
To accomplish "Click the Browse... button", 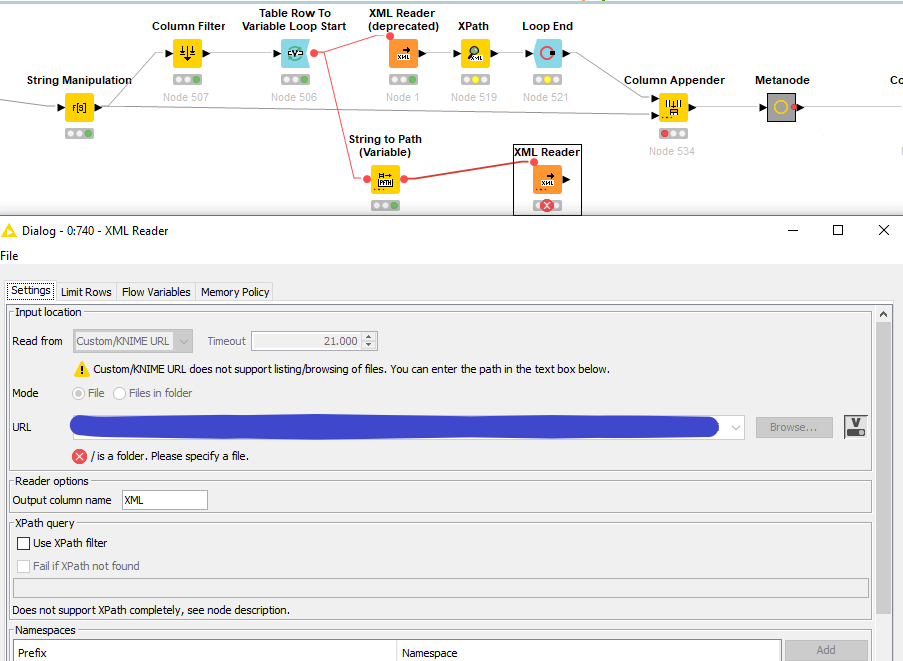I will pos(794,427).
